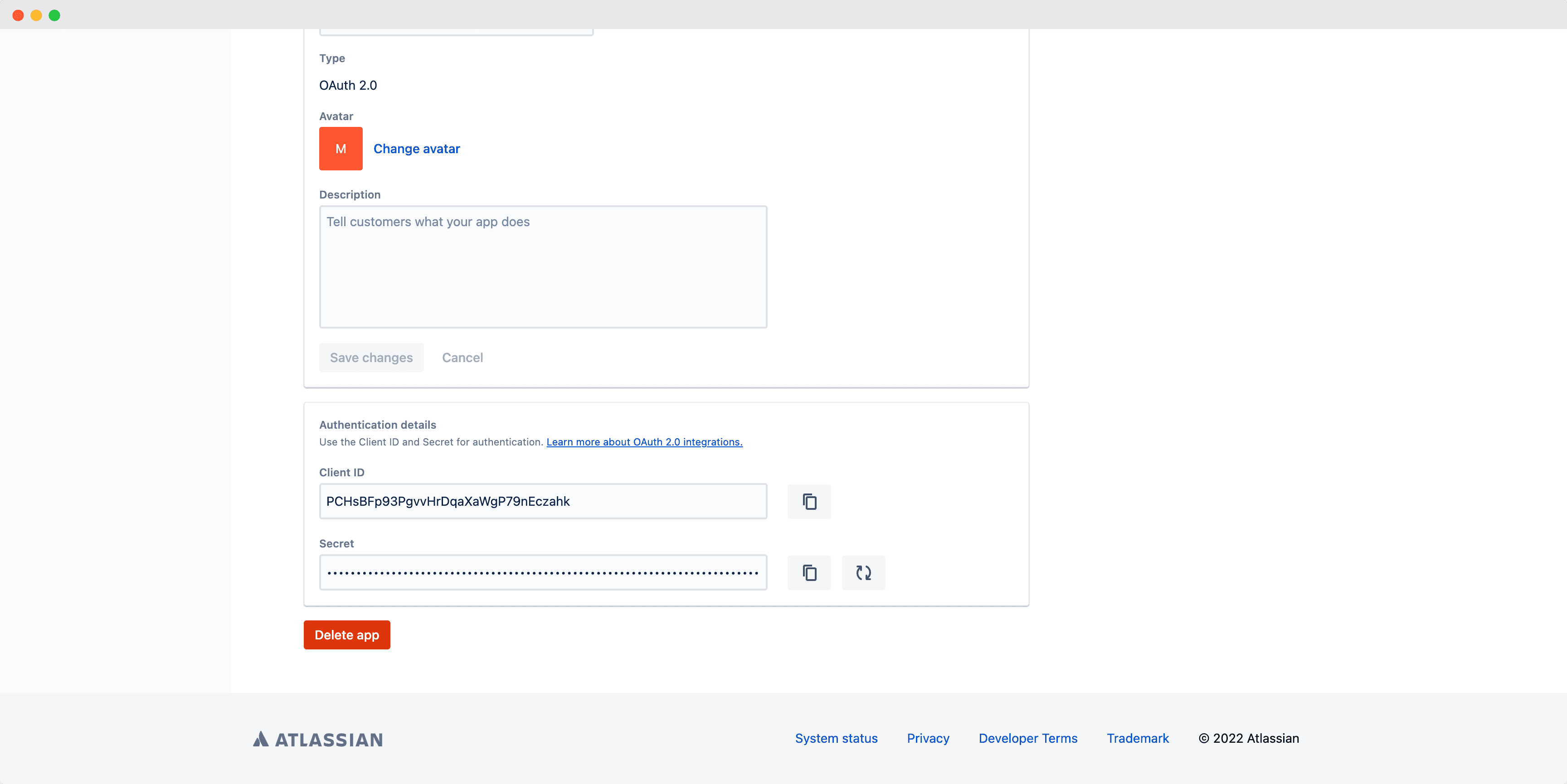Open the Privacy footer page
The image size is (1567, 784).
pos(928,737)
